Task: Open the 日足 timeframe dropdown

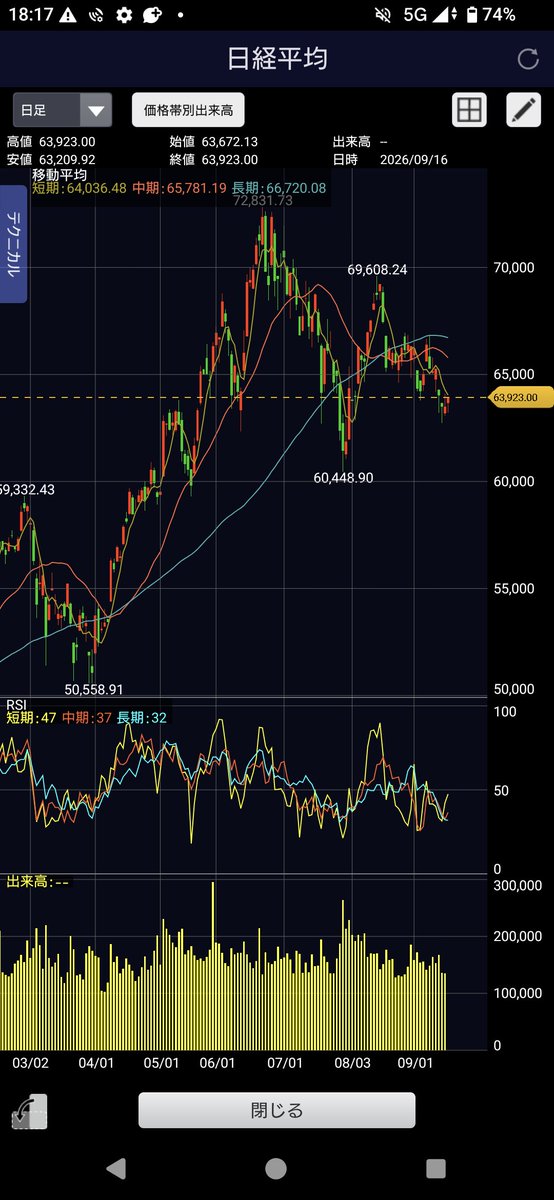Action: [x=62, y=110]
